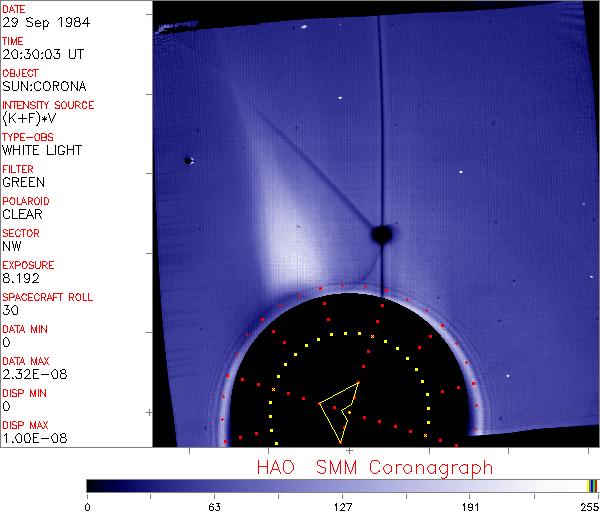Click the polaroid value "CLEAR"
Viewport: 600px width, 512px height.
tap(22, 214)
